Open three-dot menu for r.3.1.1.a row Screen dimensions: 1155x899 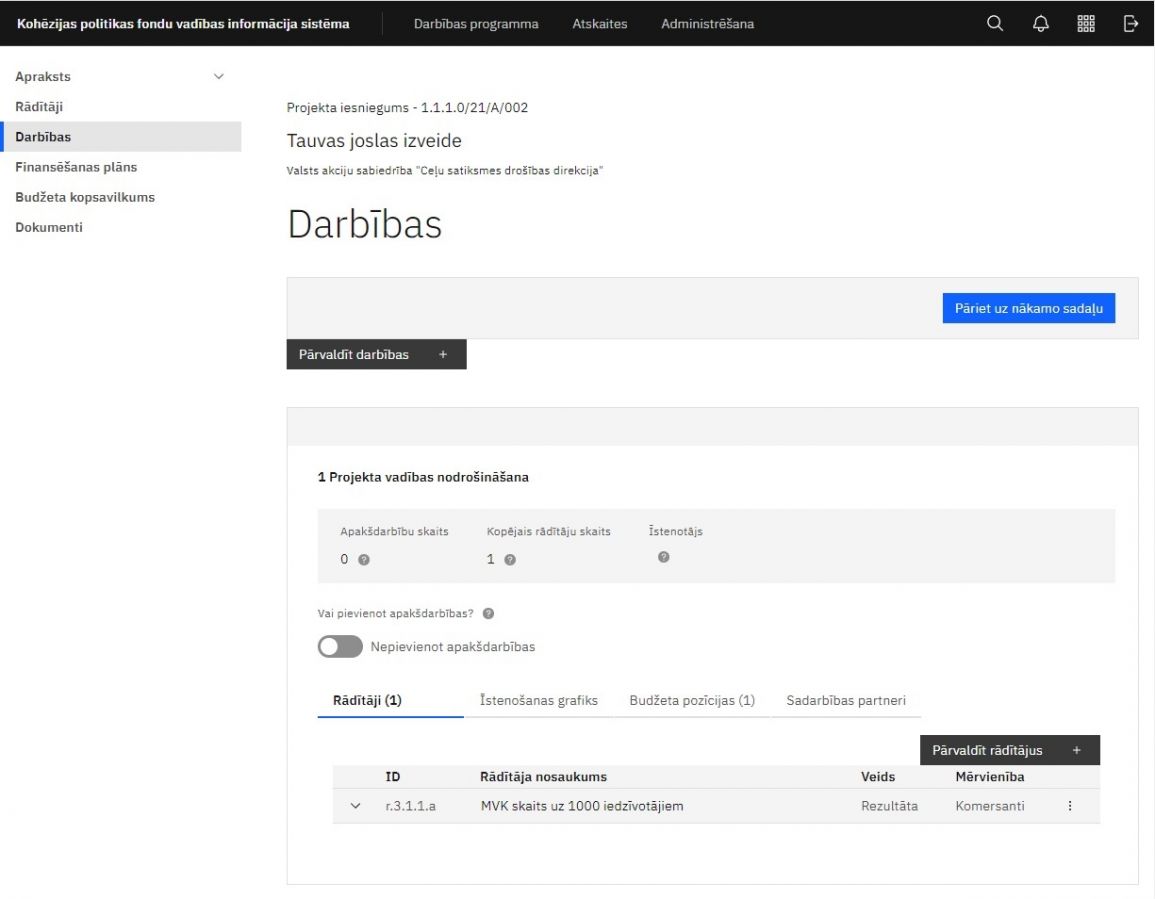click(1070, 806)
